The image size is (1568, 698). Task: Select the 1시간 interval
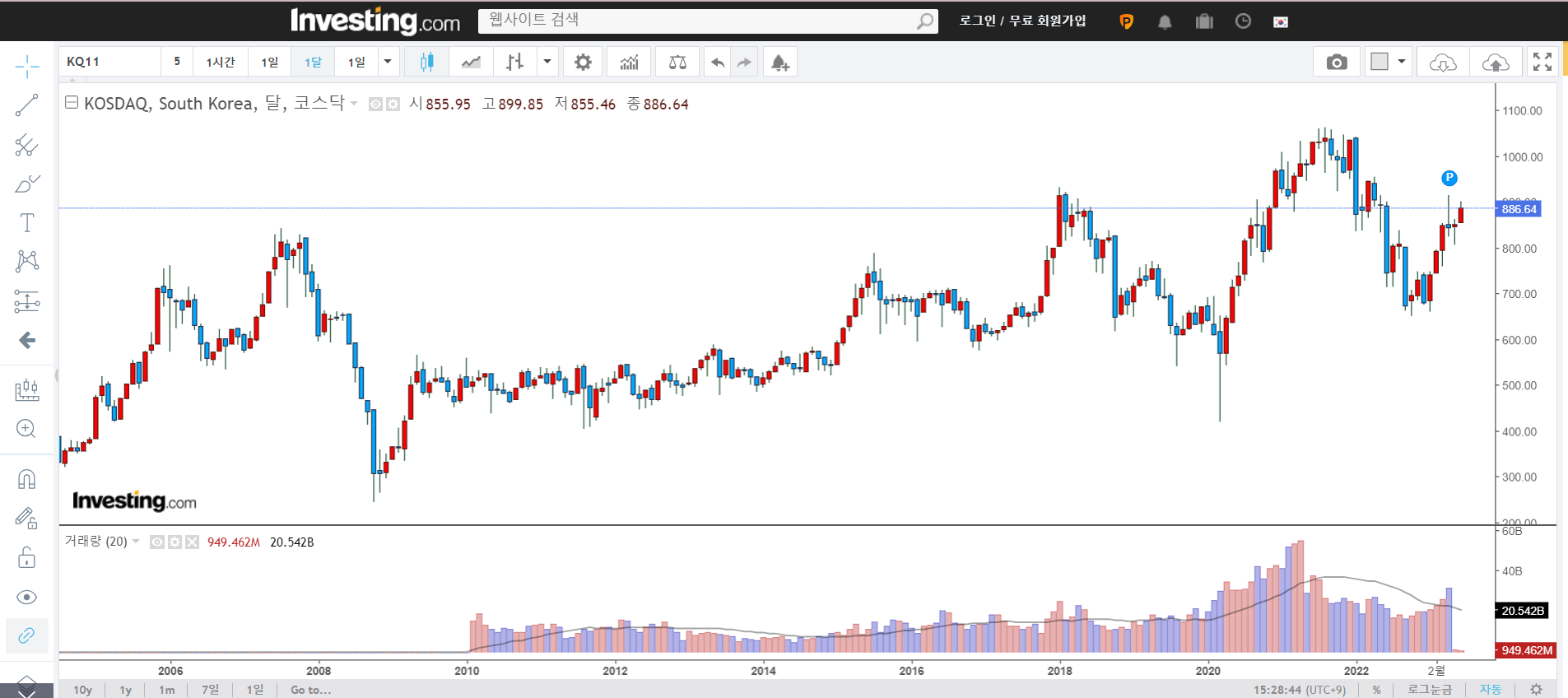point(221,62)
